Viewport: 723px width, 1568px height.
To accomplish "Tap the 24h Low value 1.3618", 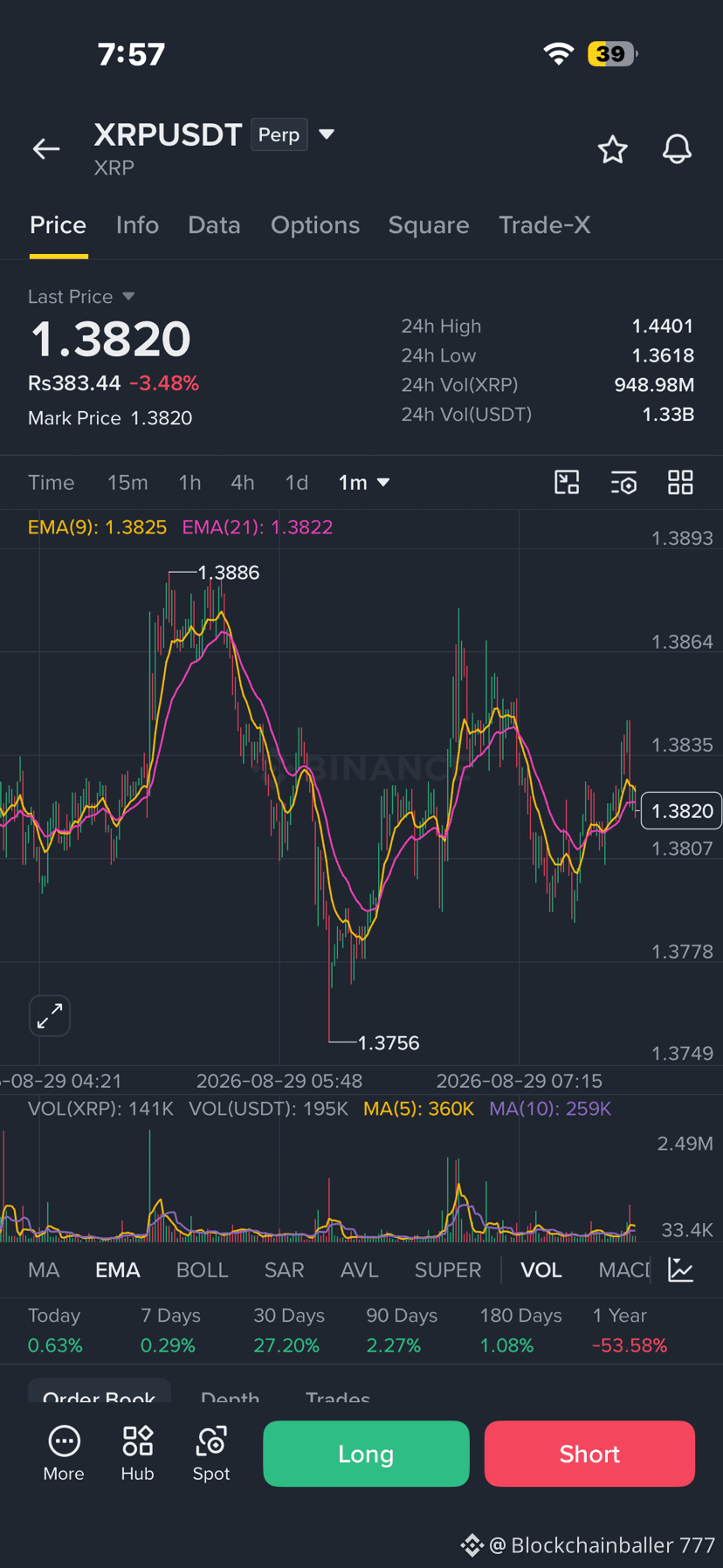I will pos(662,355).
